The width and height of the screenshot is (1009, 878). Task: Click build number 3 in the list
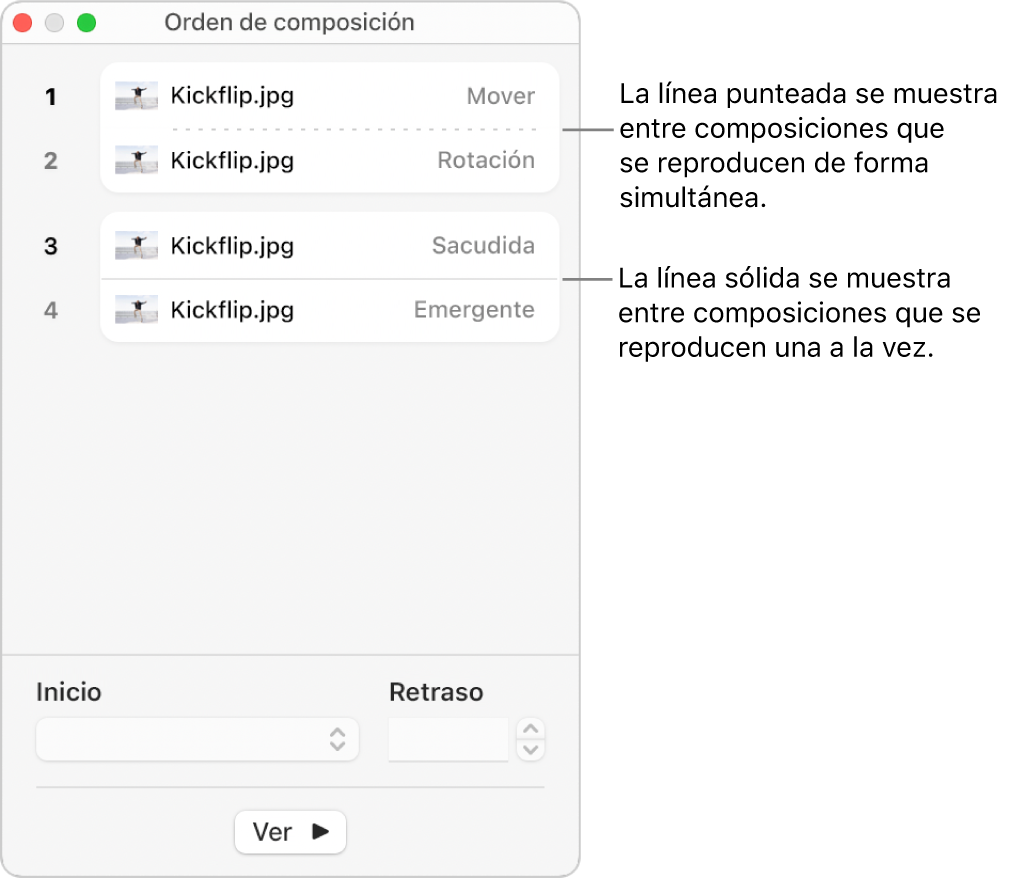[x=50, y=247]
